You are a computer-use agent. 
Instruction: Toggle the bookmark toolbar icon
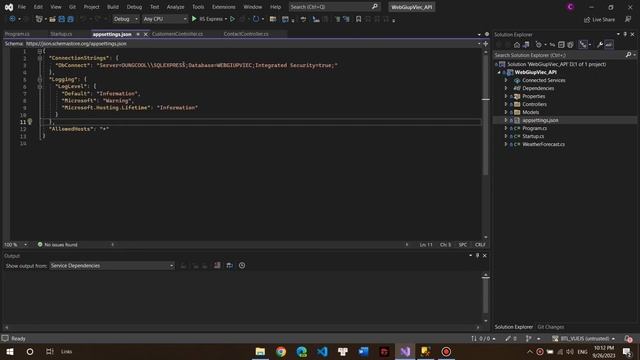358,19
